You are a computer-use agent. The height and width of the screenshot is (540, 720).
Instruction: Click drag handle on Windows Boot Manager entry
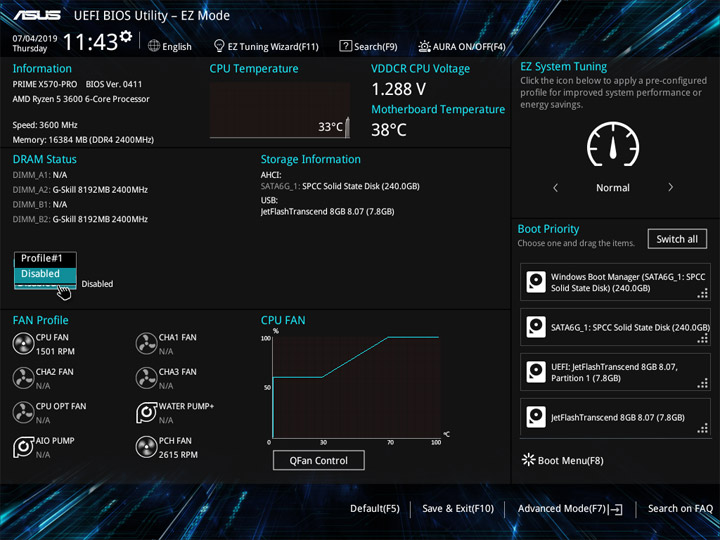coord(703,293)
